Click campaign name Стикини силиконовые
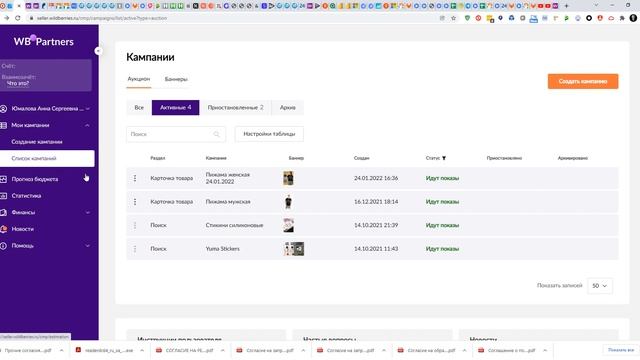 (234, 225)
